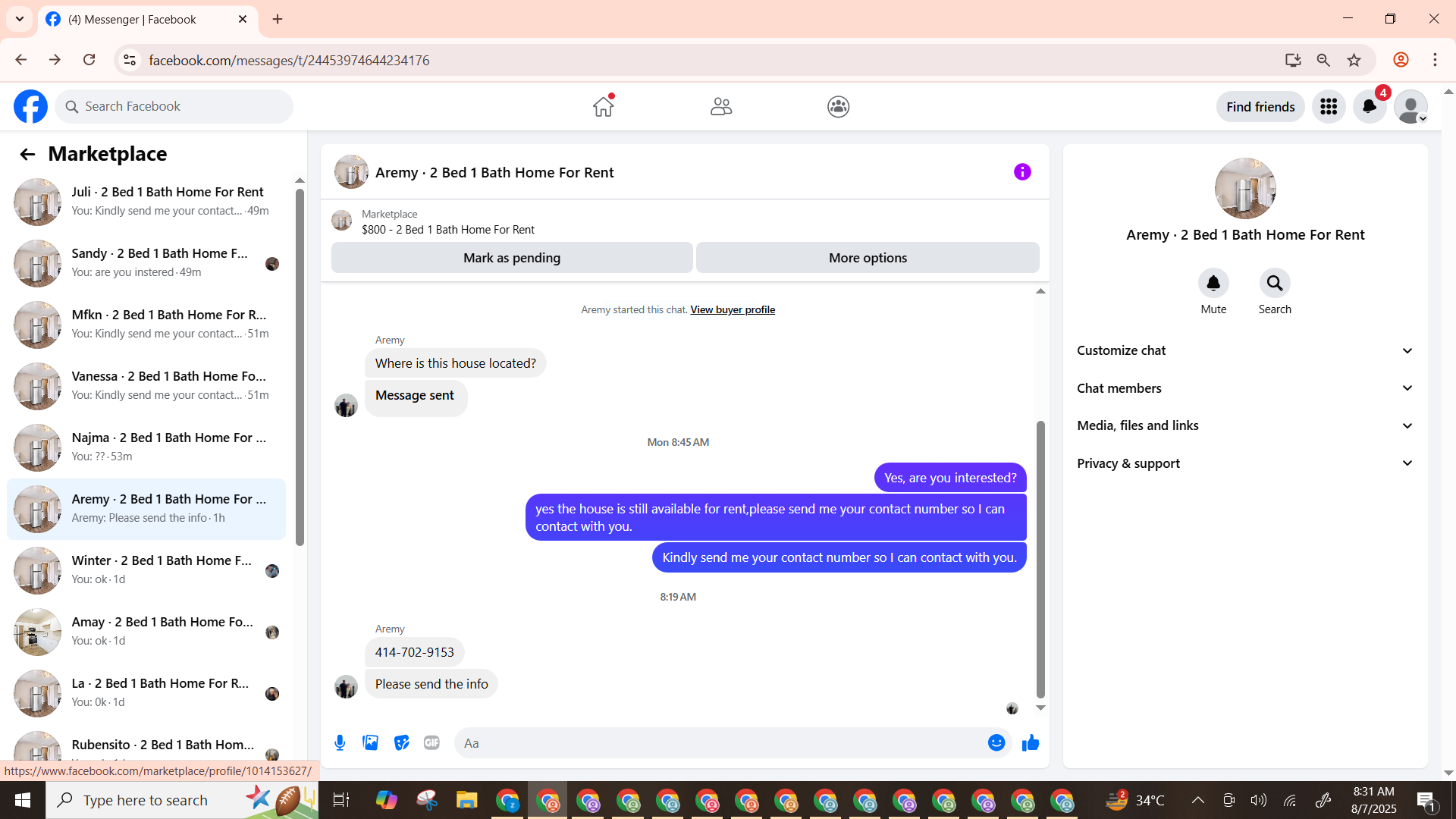Screen dimensions: 1456x819
Task: Open conversation information purple icon
Action: pyautogui.click(x=1022, y=172)
